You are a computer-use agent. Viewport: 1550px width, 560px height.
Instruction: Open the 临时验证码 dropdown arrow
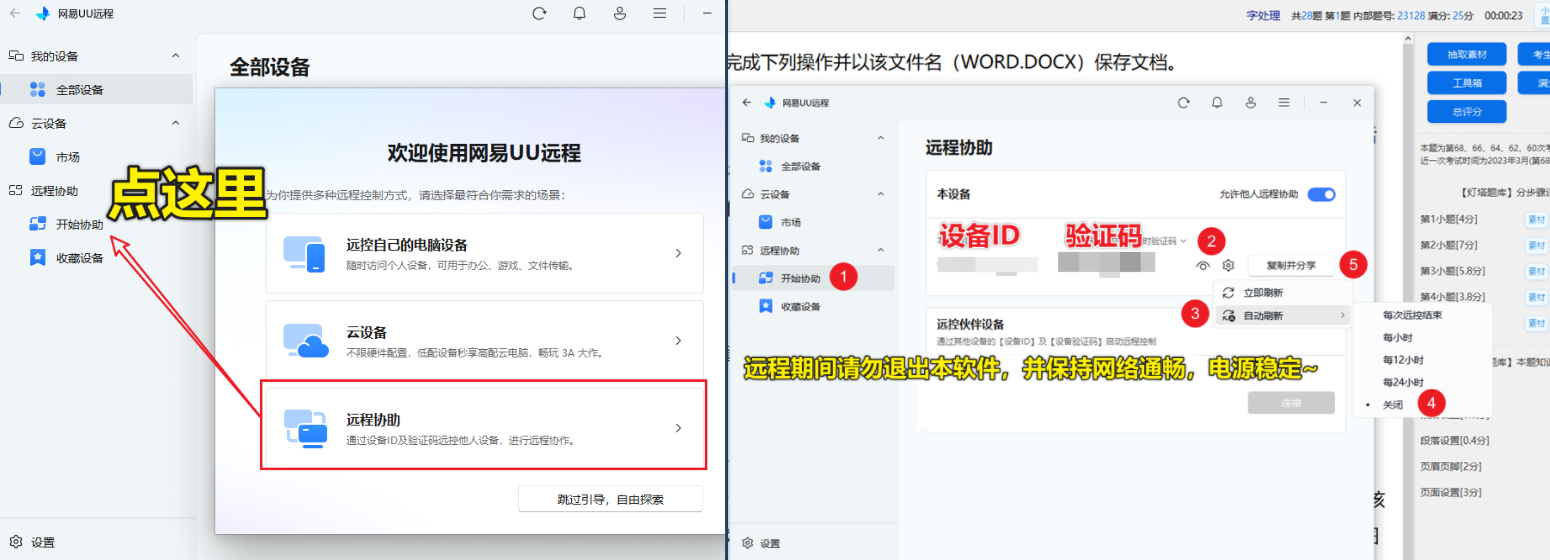[1184, 241]
